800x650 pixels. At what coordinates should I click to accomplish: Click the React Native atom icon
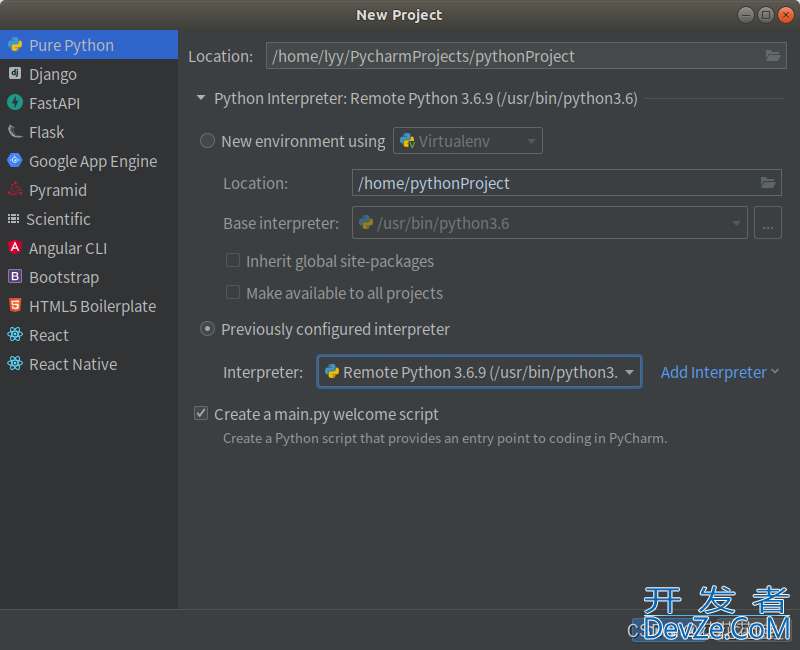[15, 364]
